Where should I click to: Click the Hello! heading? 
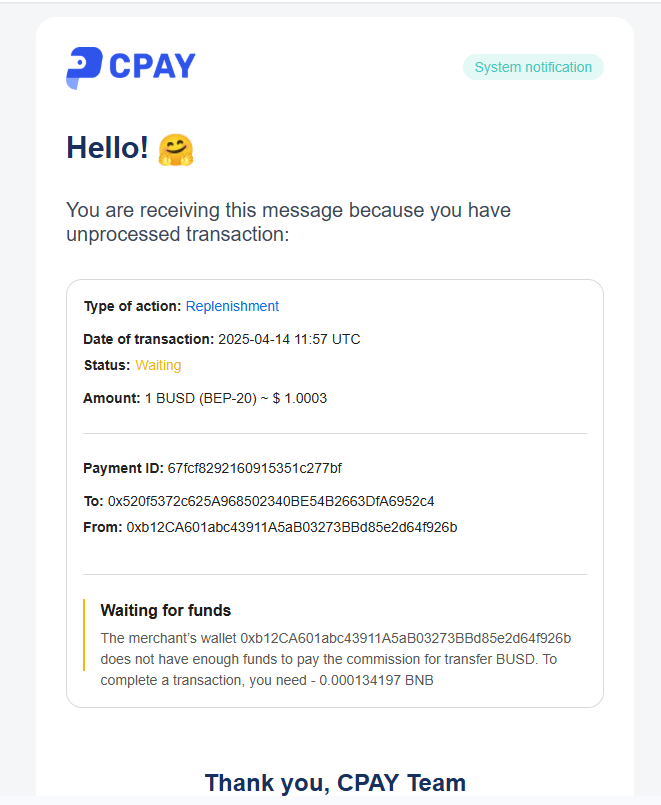click(107, 148)
